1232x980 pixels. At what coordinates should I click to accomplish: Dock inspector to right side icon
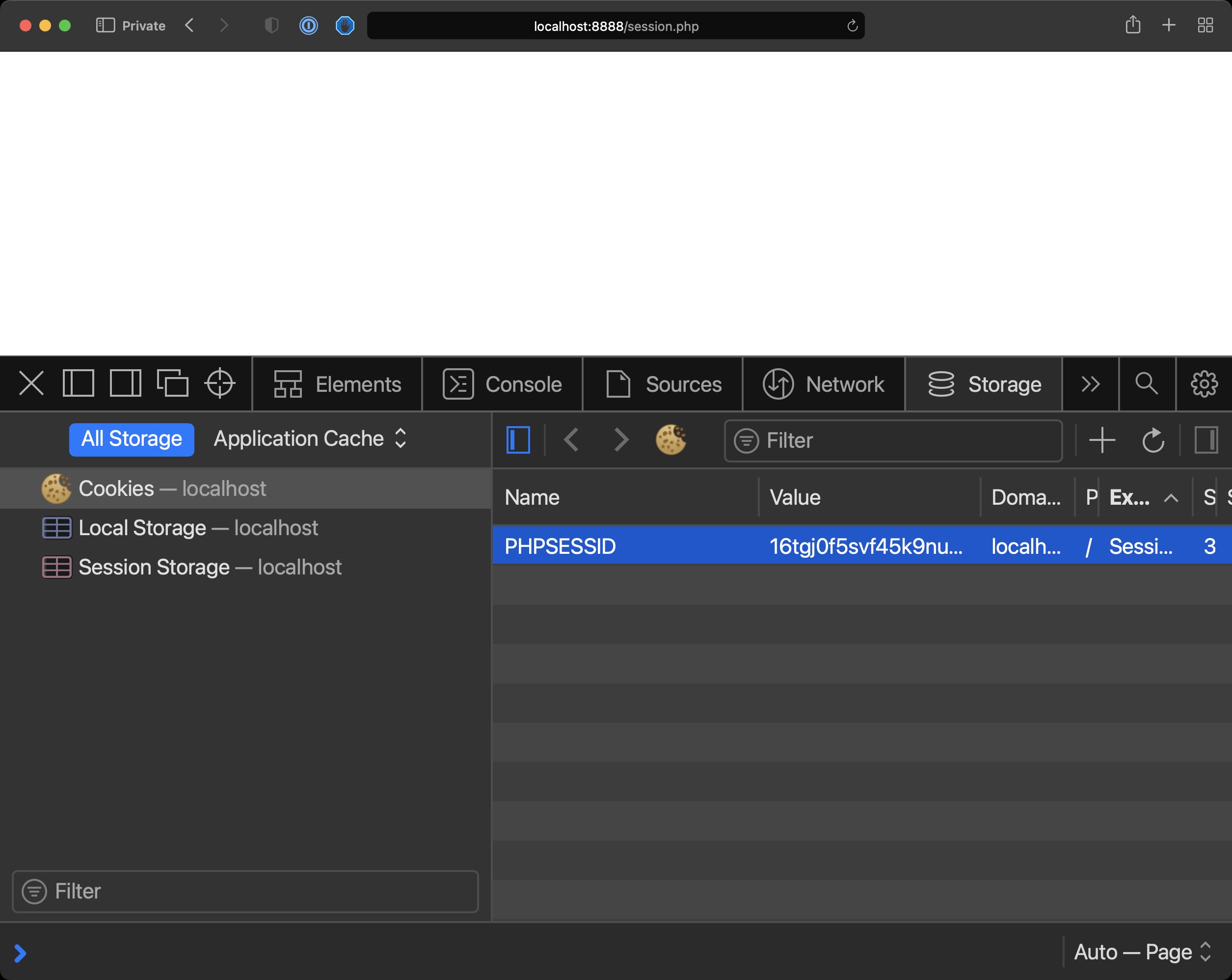[x=125, y=383]
